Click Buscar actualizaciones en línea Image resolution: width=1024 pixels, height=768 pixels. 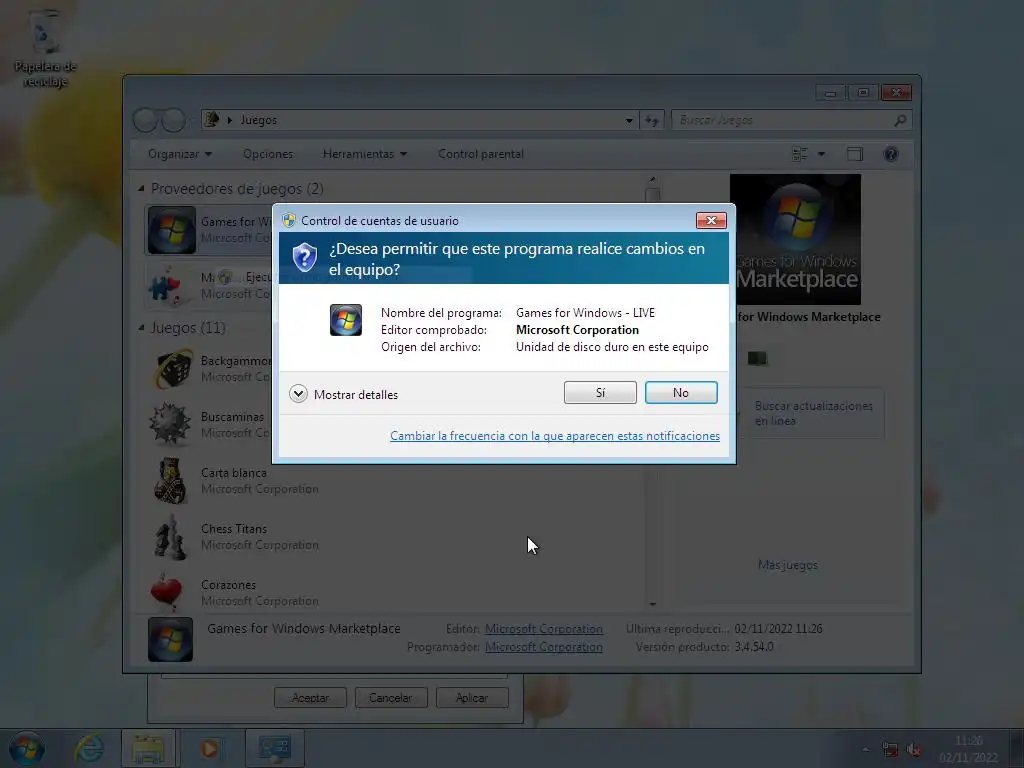pos(813,413)
